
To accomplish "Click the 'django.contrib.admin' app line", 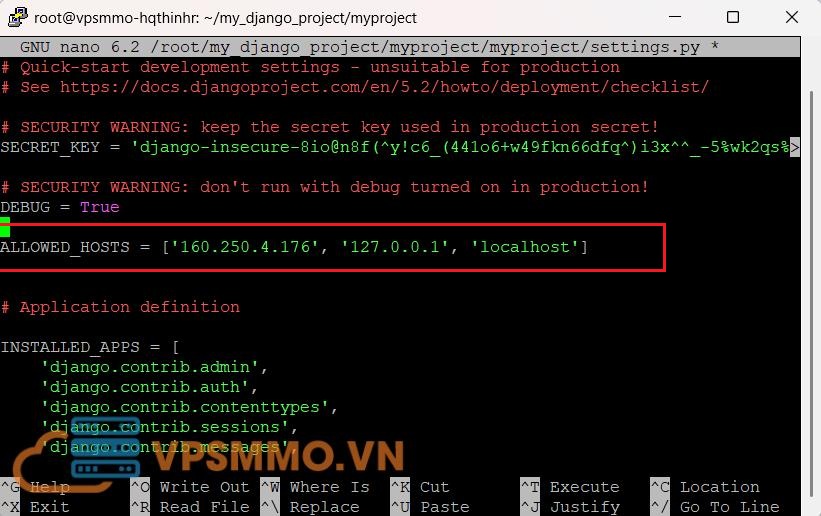I will point(150,367).
